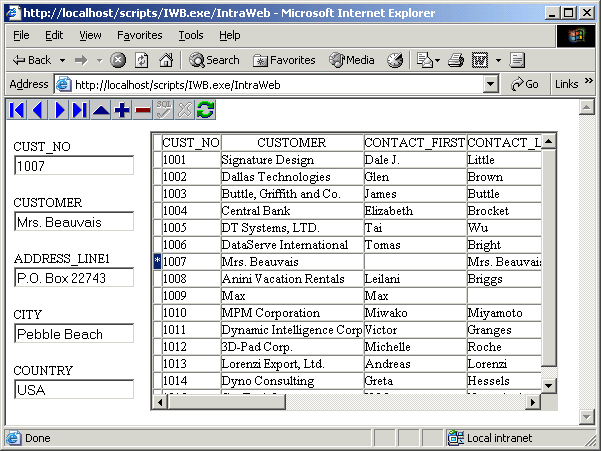Click the URL text in the Address bar

[177, 85]
